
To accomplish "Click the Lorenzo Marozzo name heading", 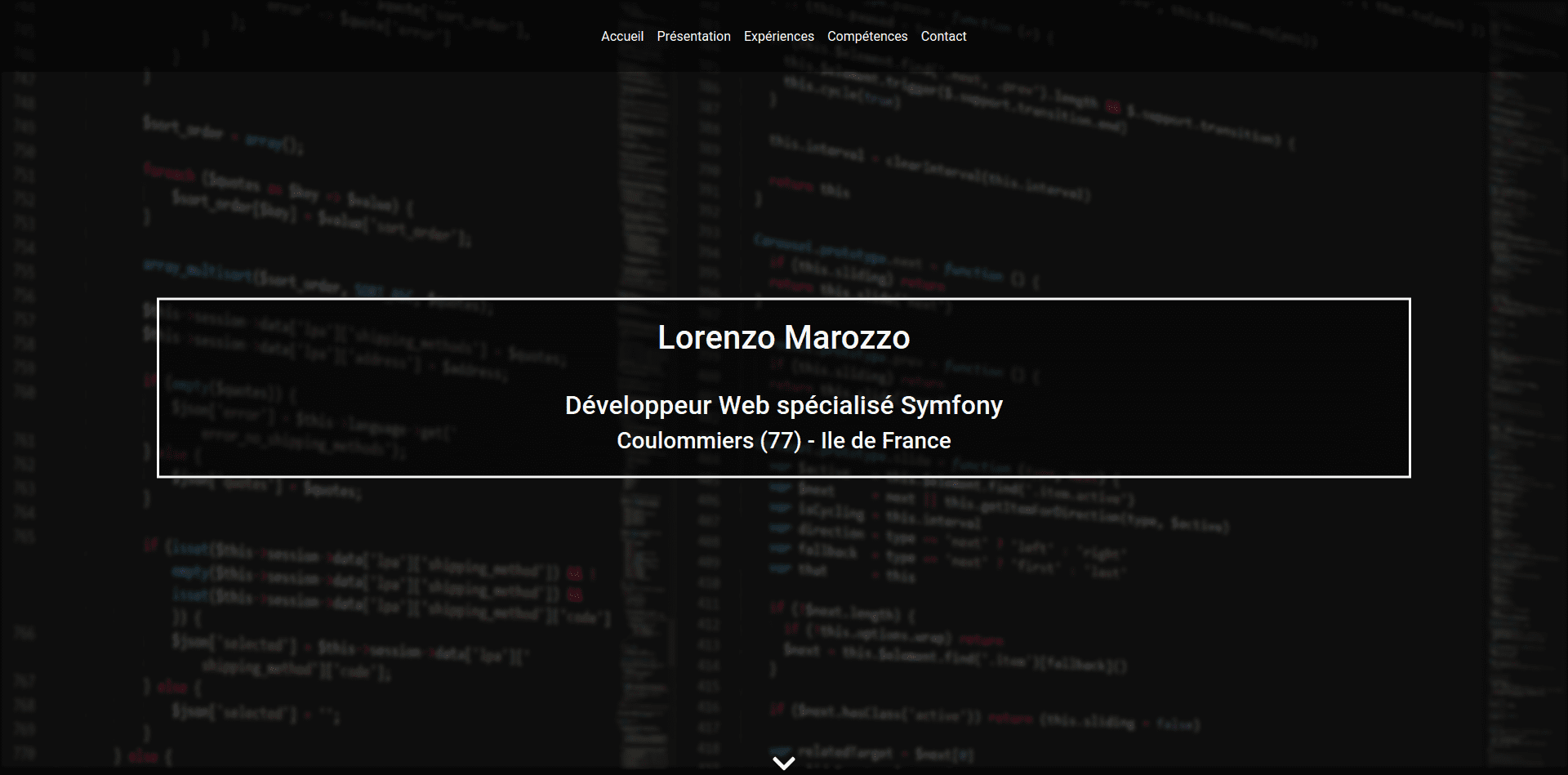I will 783,337.
